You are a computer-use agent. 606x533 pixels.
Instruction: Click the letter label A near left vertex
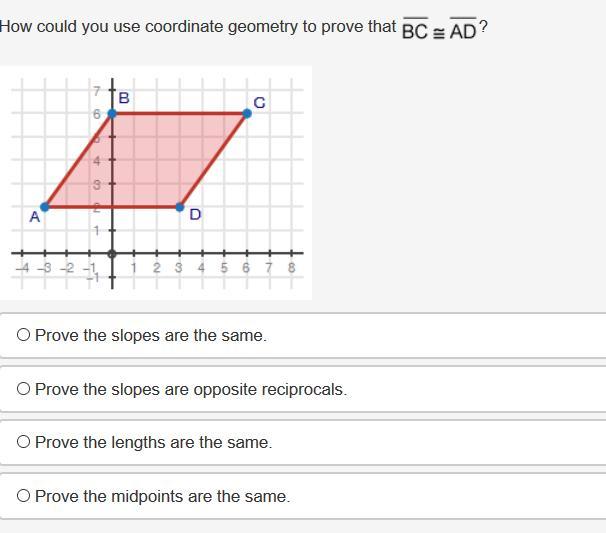[34, 216]
